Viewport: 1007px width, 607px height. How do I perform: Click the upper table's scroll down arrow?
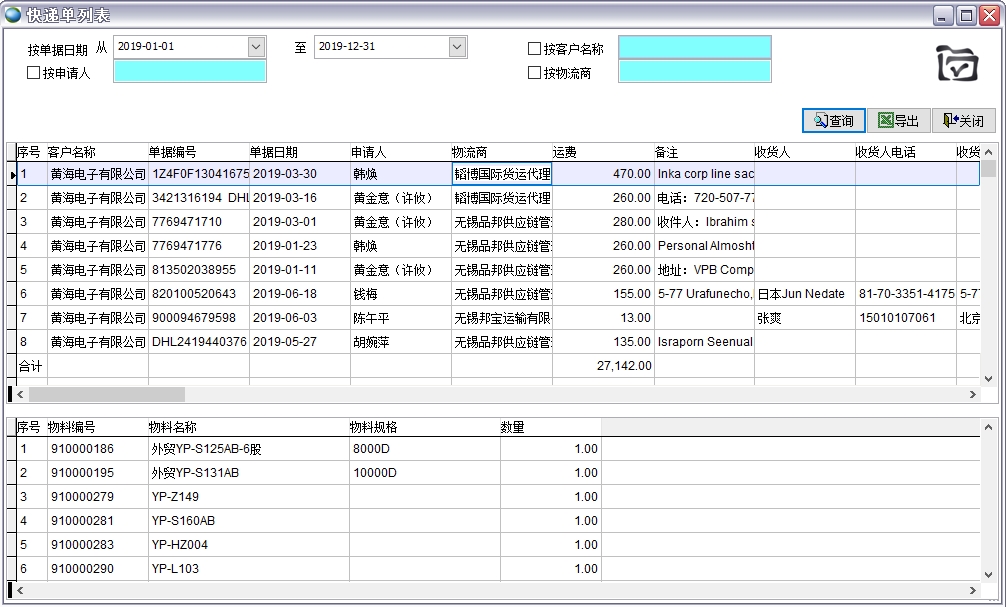click(x=988, y=378)
